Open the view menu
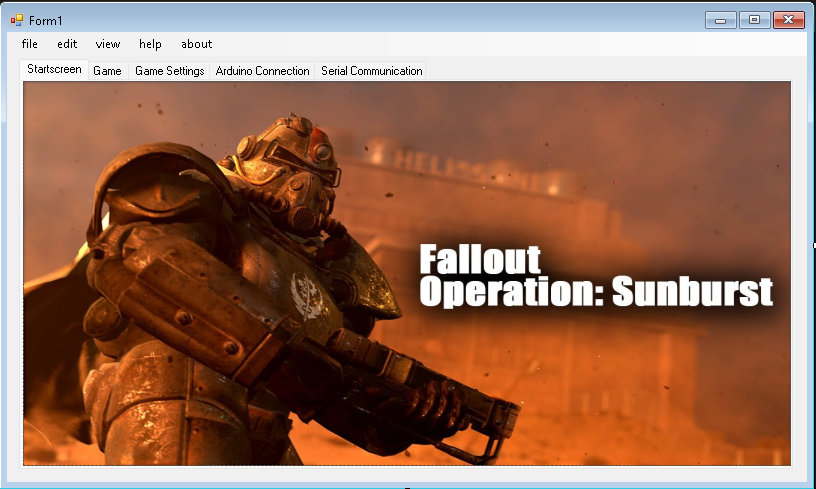The width and height of the screenshot is (816, 489). pyautogui.click(x=108, y=44)
